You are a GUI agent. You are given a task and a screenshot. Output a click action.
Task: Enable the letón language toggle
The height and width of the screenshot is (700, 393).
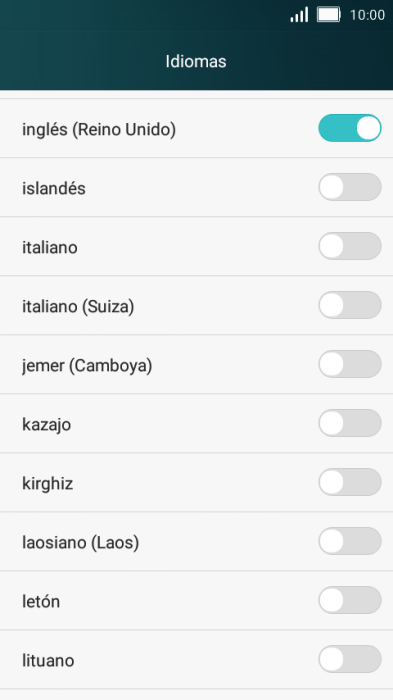click(x=350, y=600)
